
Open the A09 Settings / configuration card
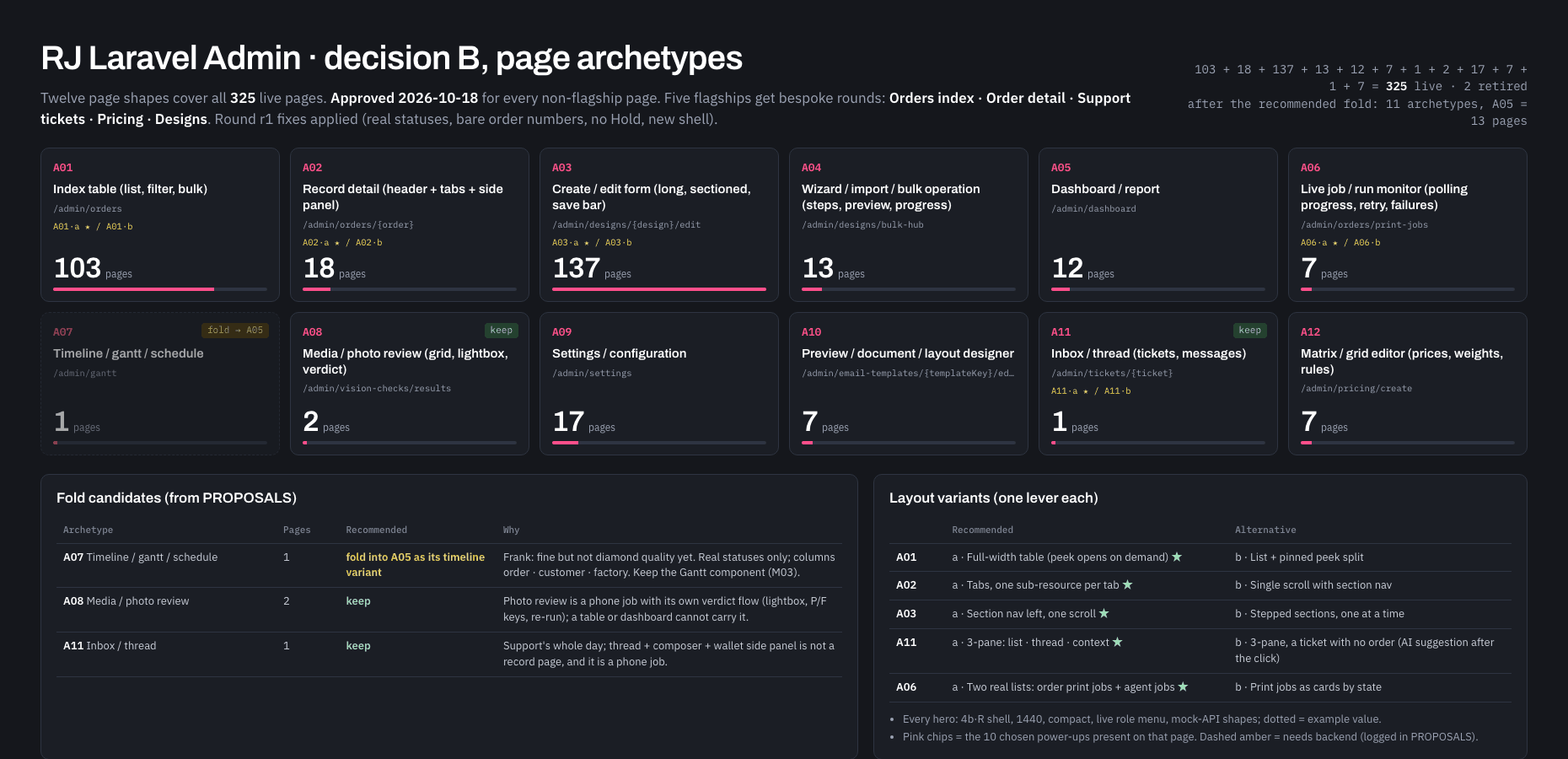(659, 384)
